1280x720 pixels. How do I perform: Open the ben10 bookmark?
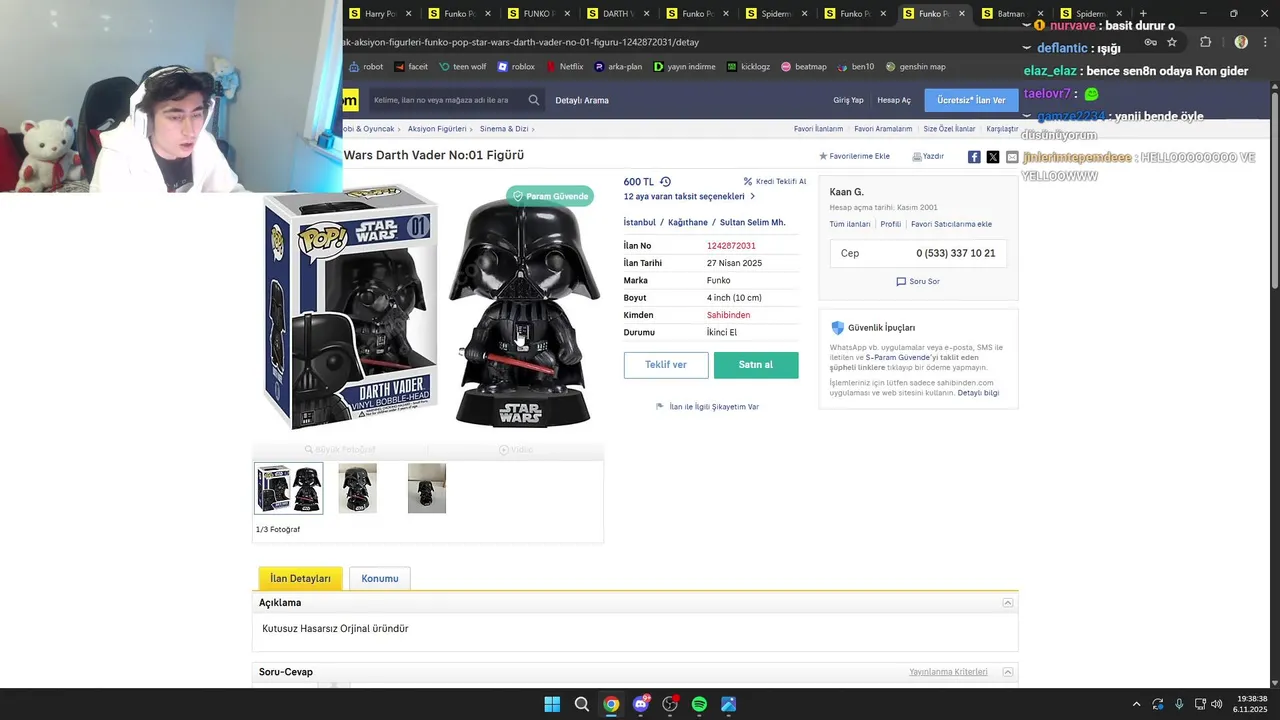[856, 67]
